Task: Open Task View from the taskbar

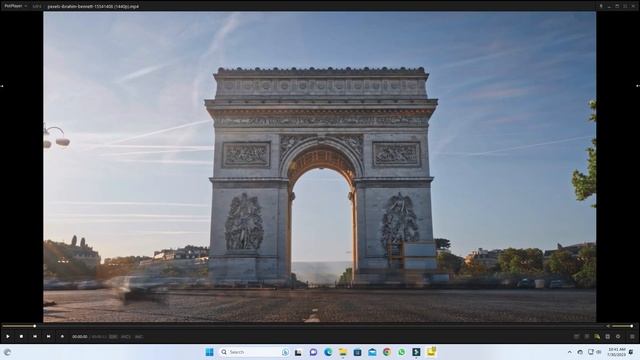Action: pyautogui.click(x=298, y=352)
